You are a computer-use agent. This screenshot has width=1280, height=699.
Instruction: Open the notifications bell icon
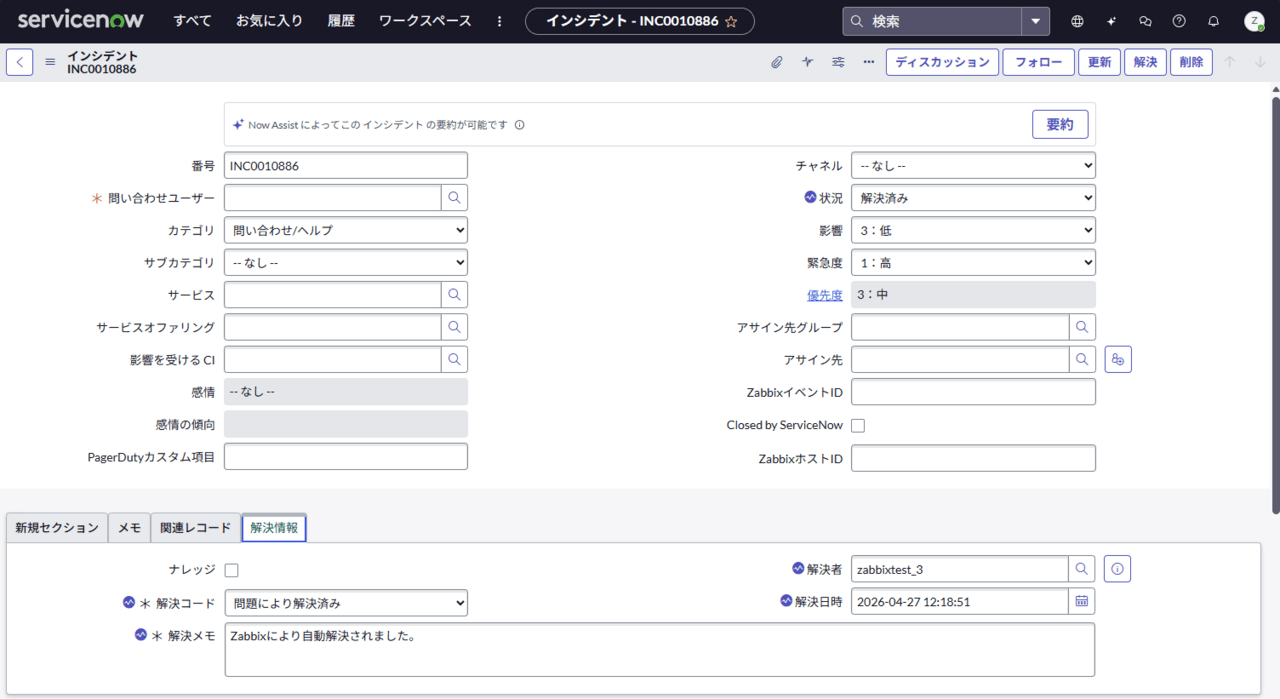(1213, 21)
